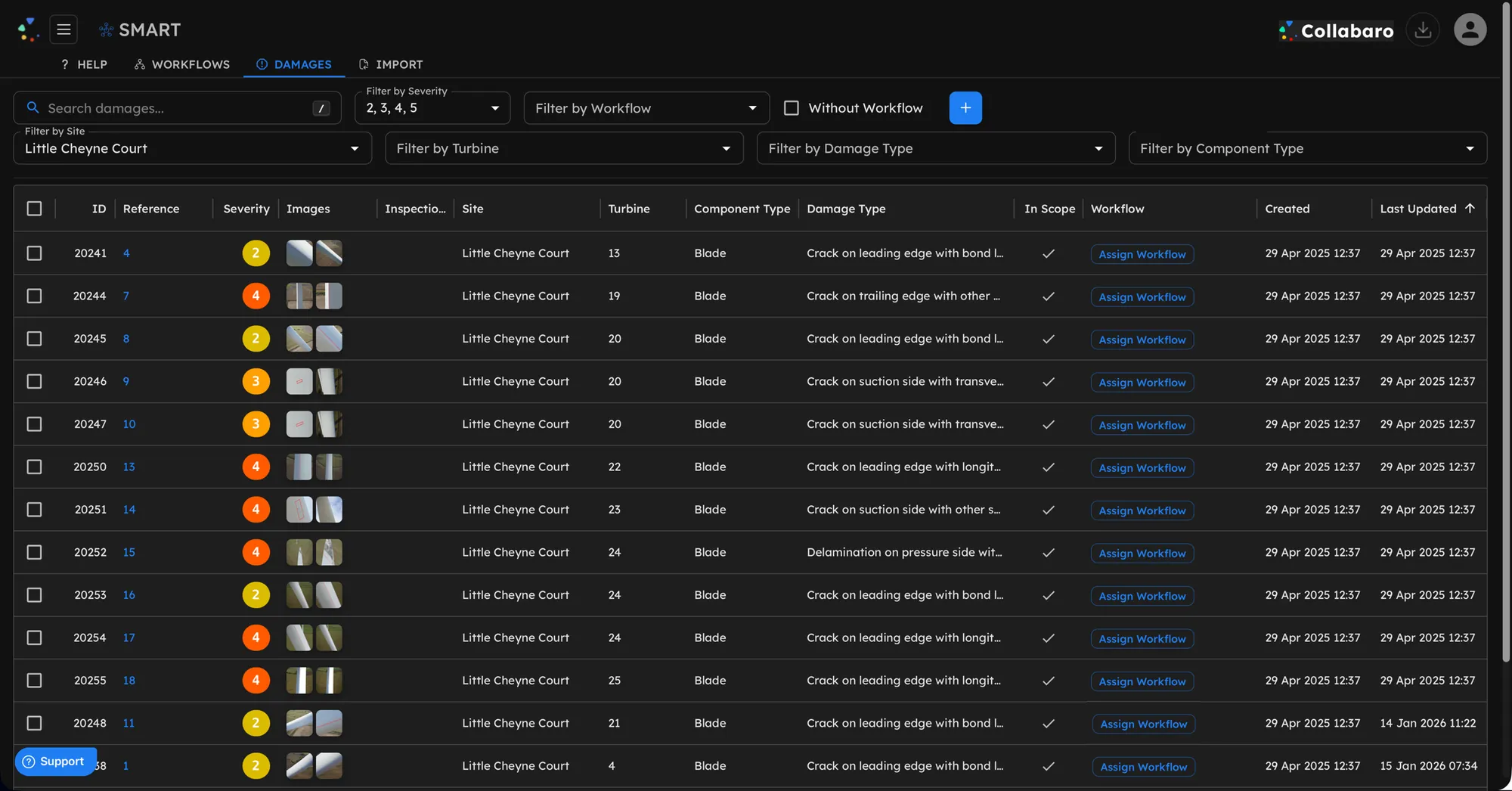Viewport: 1512px width, 791px height.
Task: Open first image thumbnail for ID 20248
Action: [299, 724]
